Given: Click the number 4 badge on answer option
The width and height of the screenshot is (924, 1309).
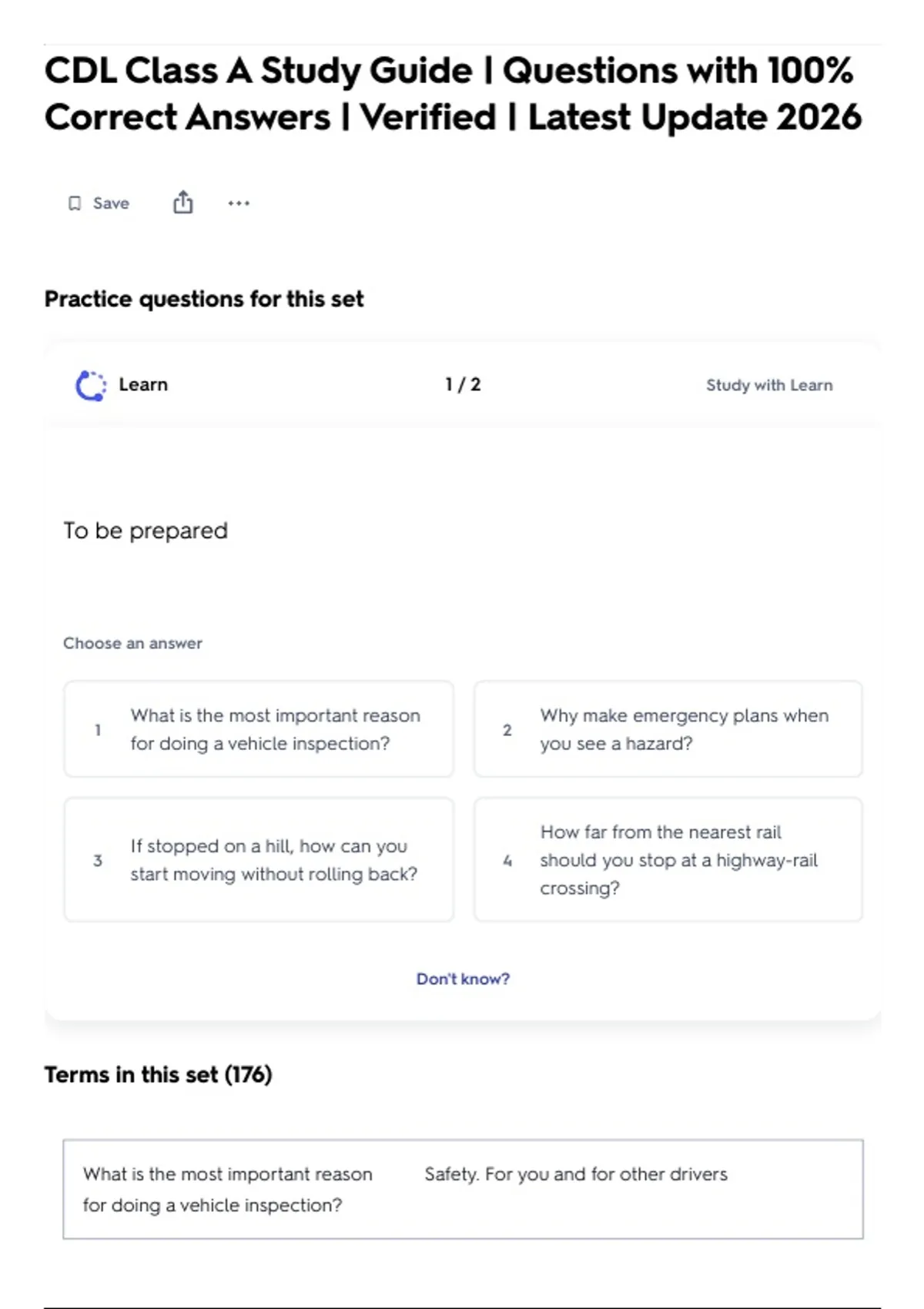Looking at the screenshot, I should pyautogui.click(x=507, y=861).
